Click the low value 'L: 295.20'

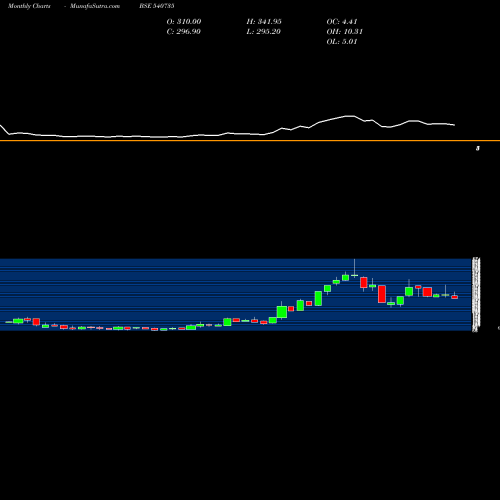point(264,32)
